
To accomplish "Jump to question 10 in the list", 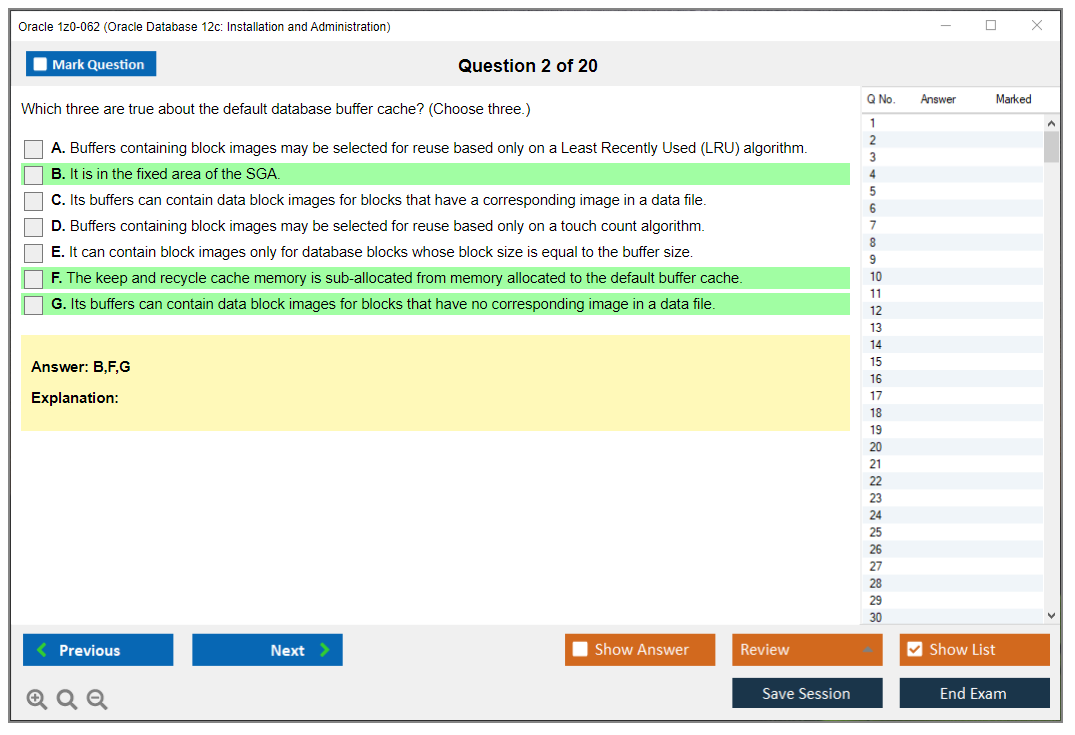I will 876,277.
